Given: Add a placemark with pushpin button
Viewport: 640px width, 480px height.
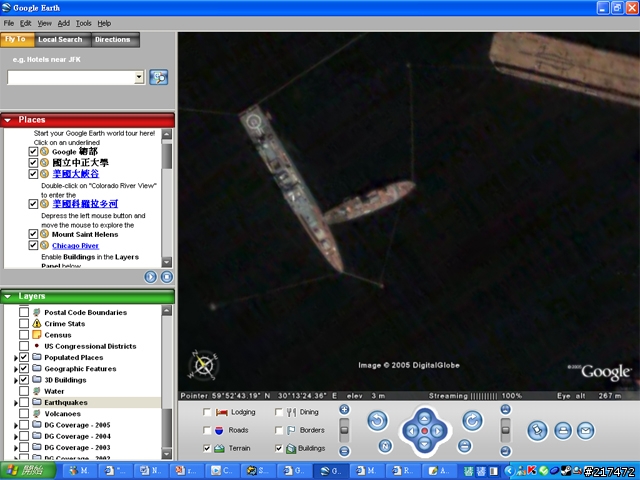Looking at the screenshot, I should [x=537, y=431].
